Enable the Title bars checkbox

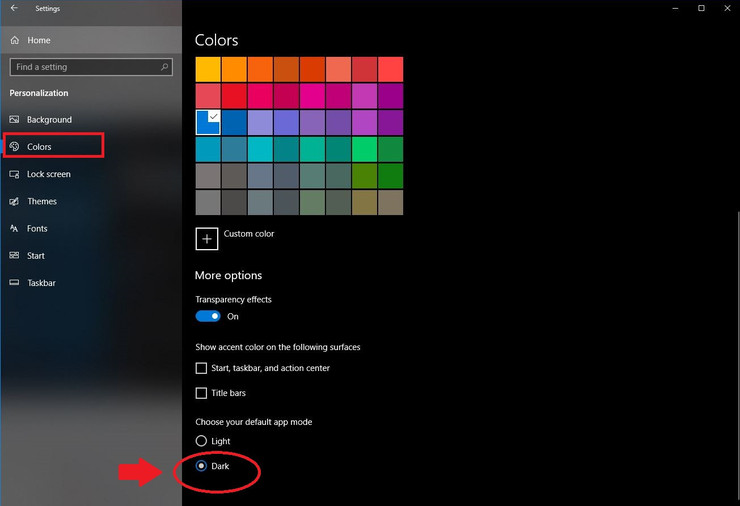pyautogui.click(x=201, y=393)
